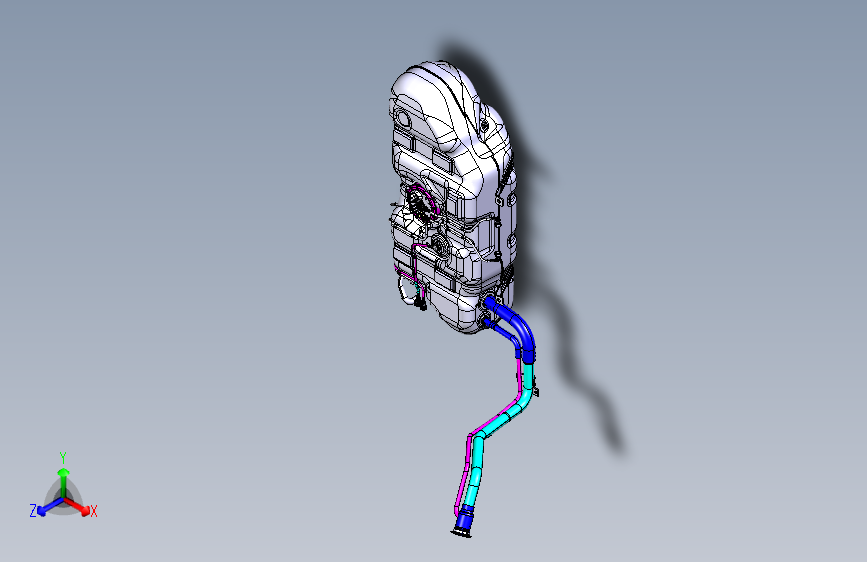Select the circular fuel pump module on tank
The image size is (867, 562).
(422, 205)
